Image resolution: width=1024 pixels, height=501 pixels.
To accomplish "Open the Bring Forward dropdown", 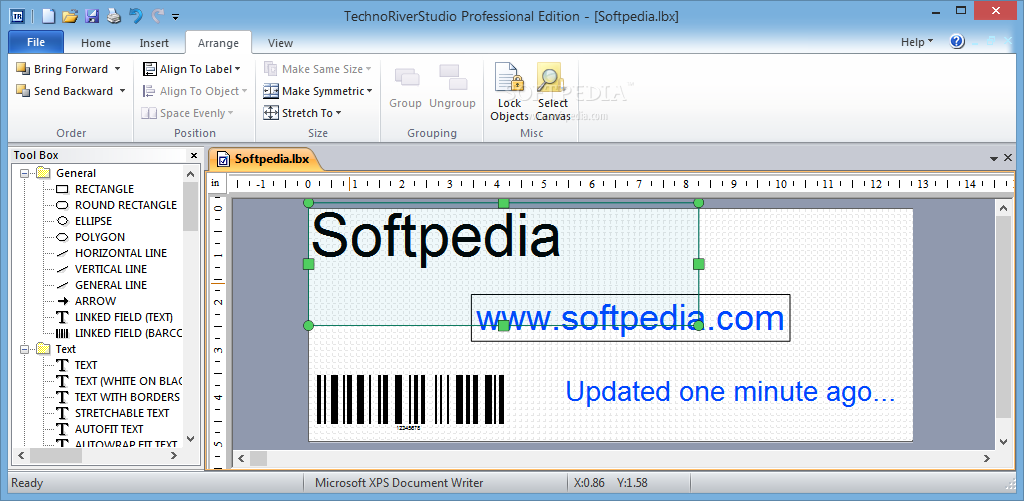I will coord(118,69).
